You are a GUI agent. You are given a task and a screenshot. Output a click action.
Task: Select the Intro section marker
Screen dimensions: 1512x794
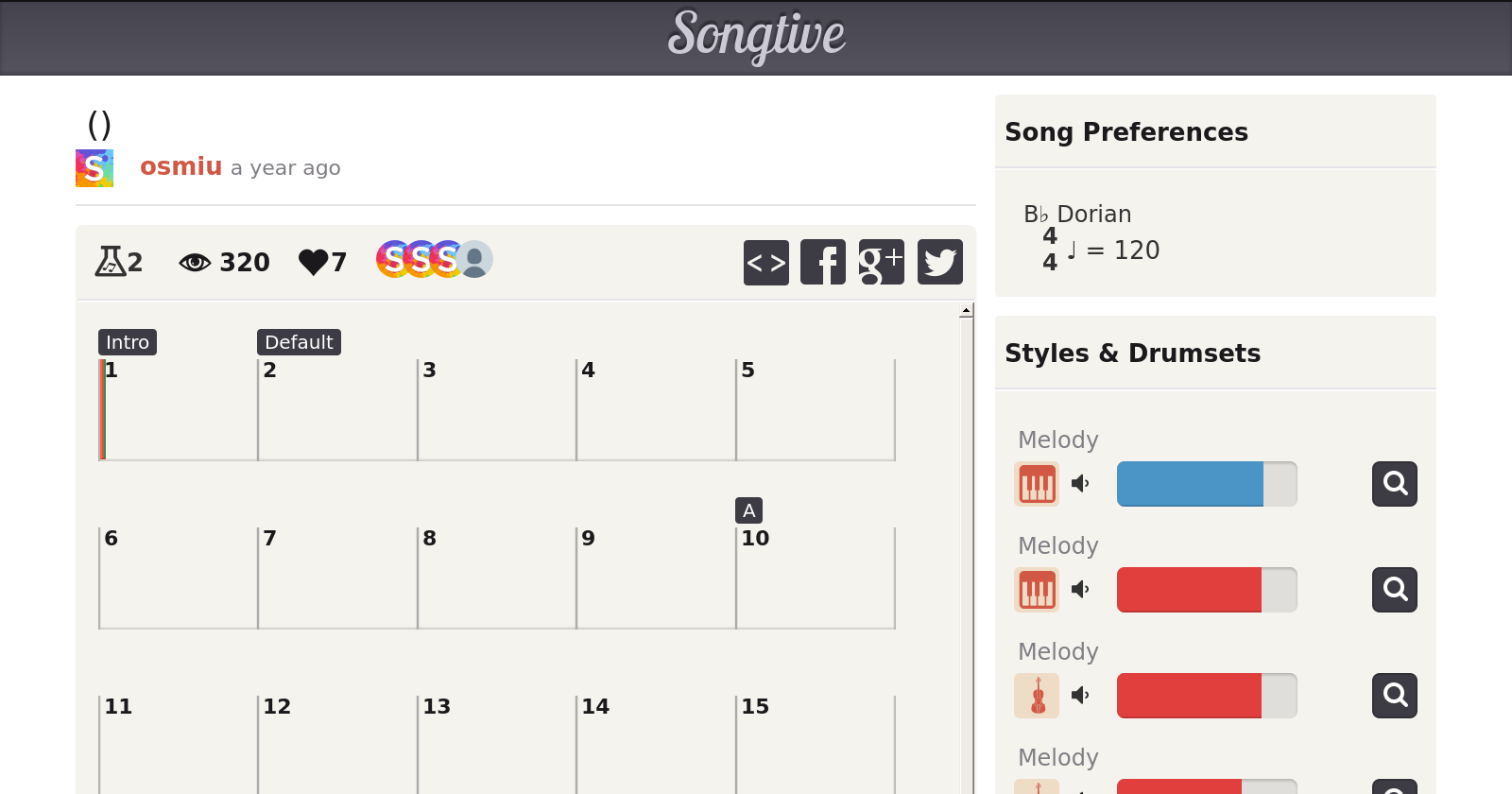[x=128, y=342]
